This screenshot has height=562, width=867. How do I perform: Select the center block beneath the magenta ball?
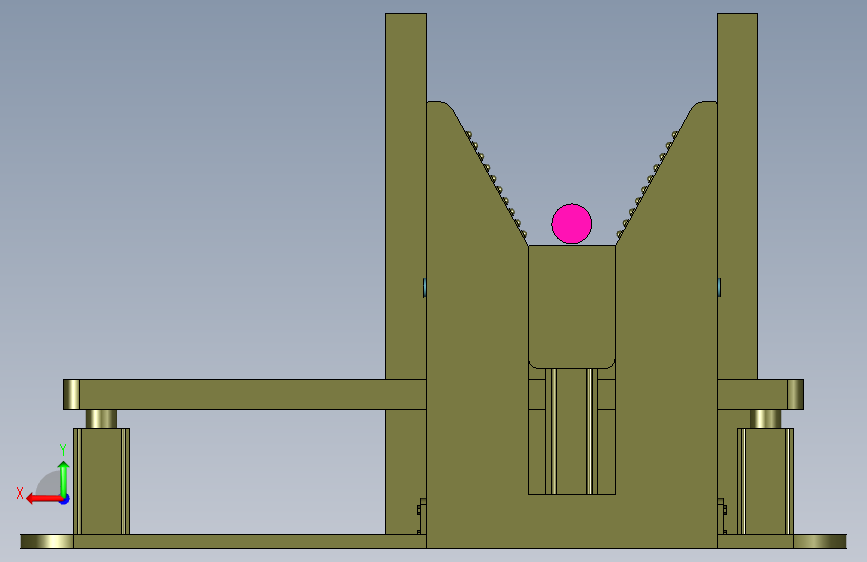(572, 306)
